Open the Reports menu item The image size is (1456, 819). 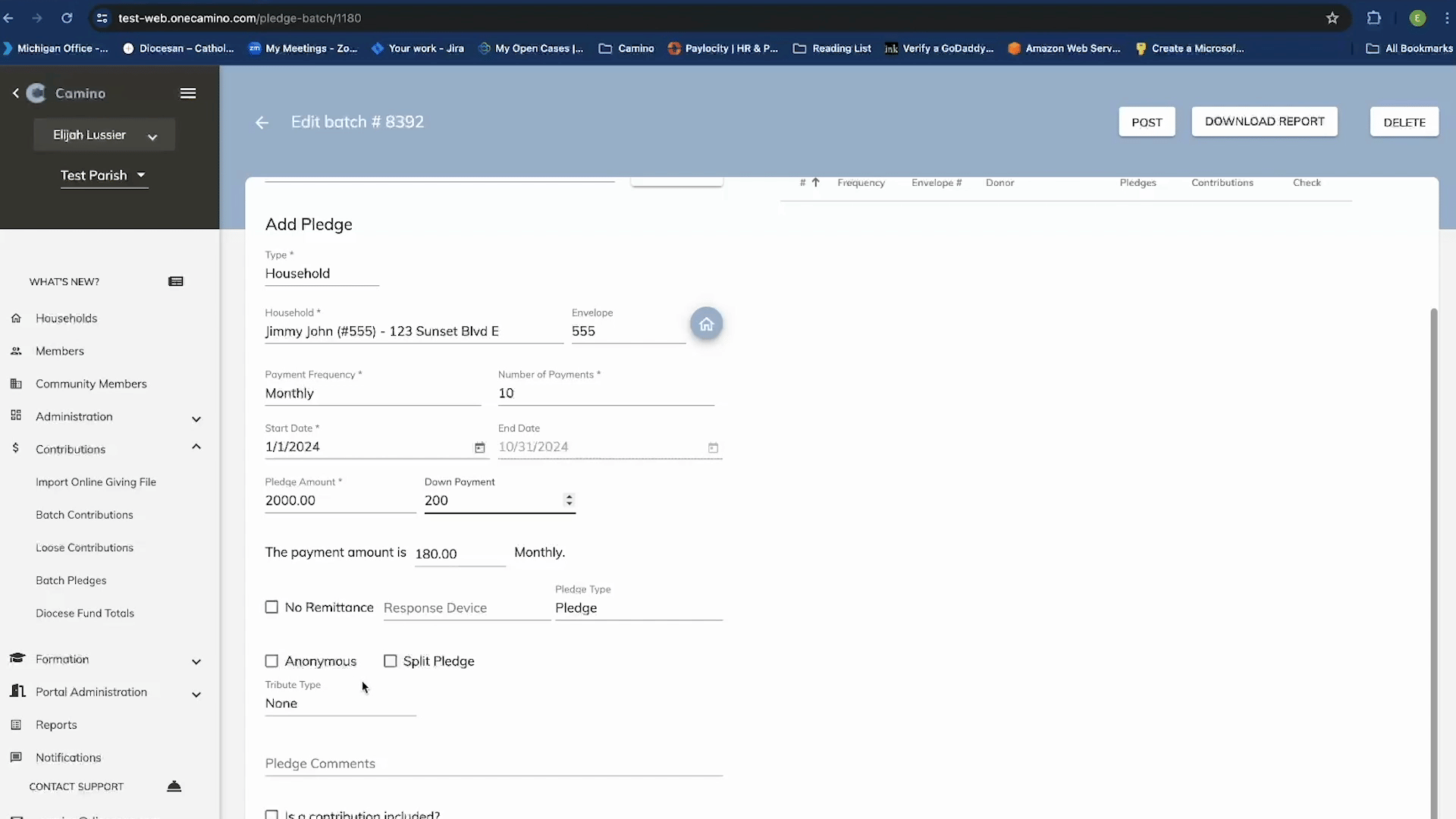click(x=56, y=724)
